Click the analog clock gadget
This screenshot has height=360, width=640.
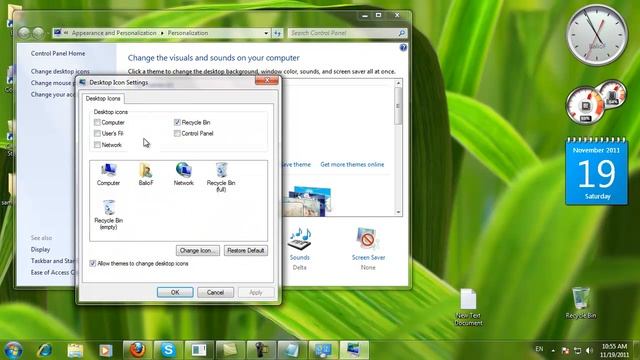coord(596,35)
